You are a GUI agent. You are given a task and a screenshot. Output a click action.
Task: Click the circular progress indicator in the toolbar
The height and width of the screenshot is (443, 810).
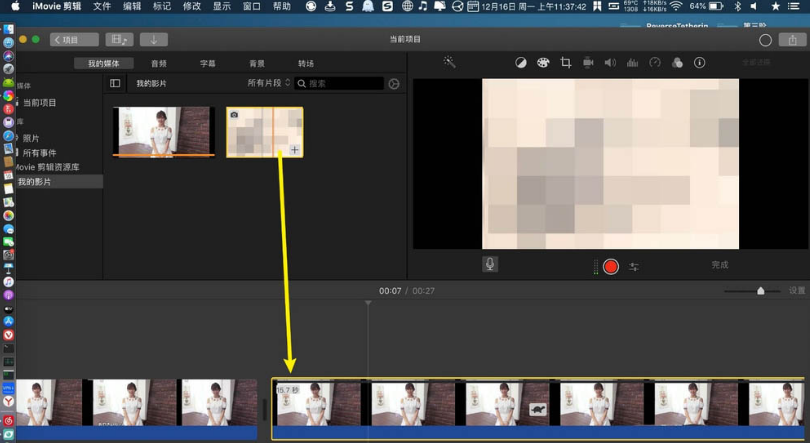tap(765, 40)
